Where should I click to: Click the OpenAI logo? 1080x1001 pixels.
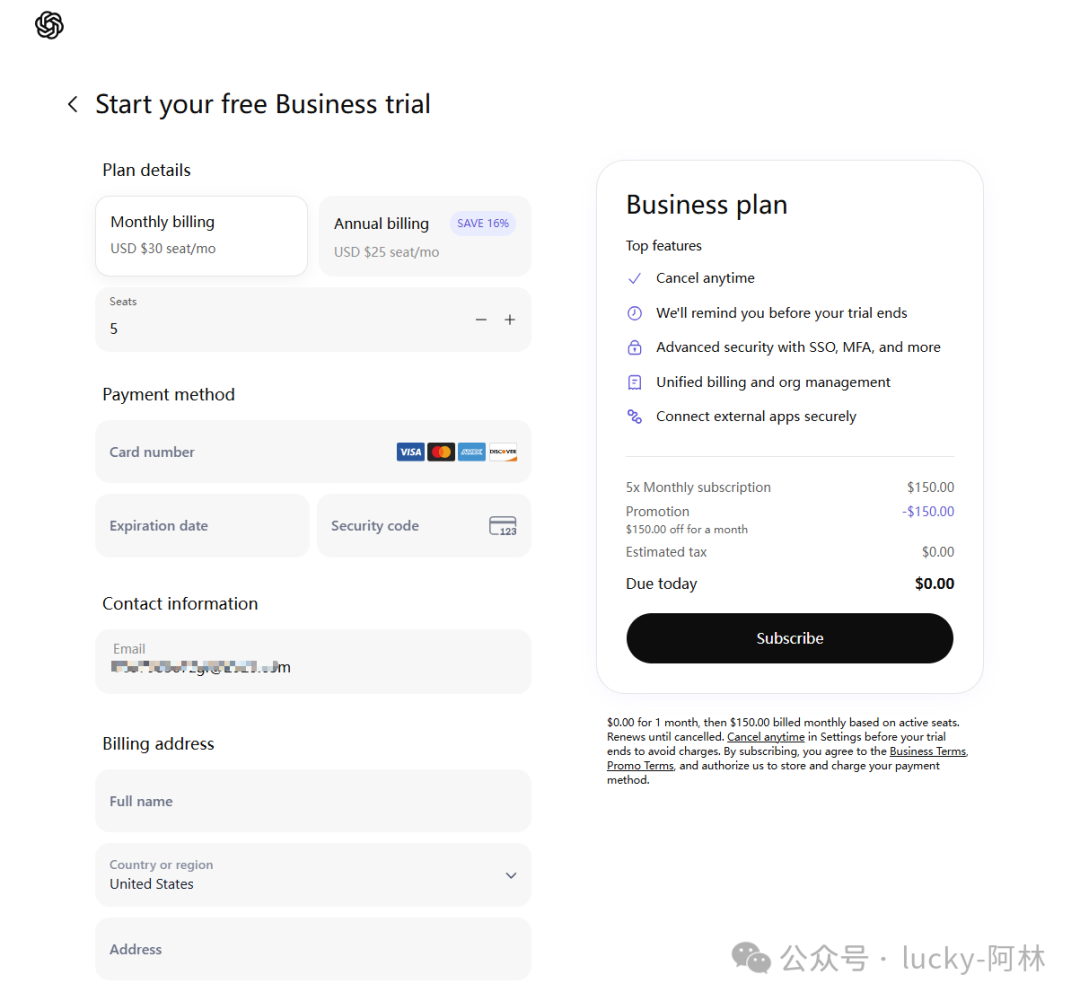(48, 26)
